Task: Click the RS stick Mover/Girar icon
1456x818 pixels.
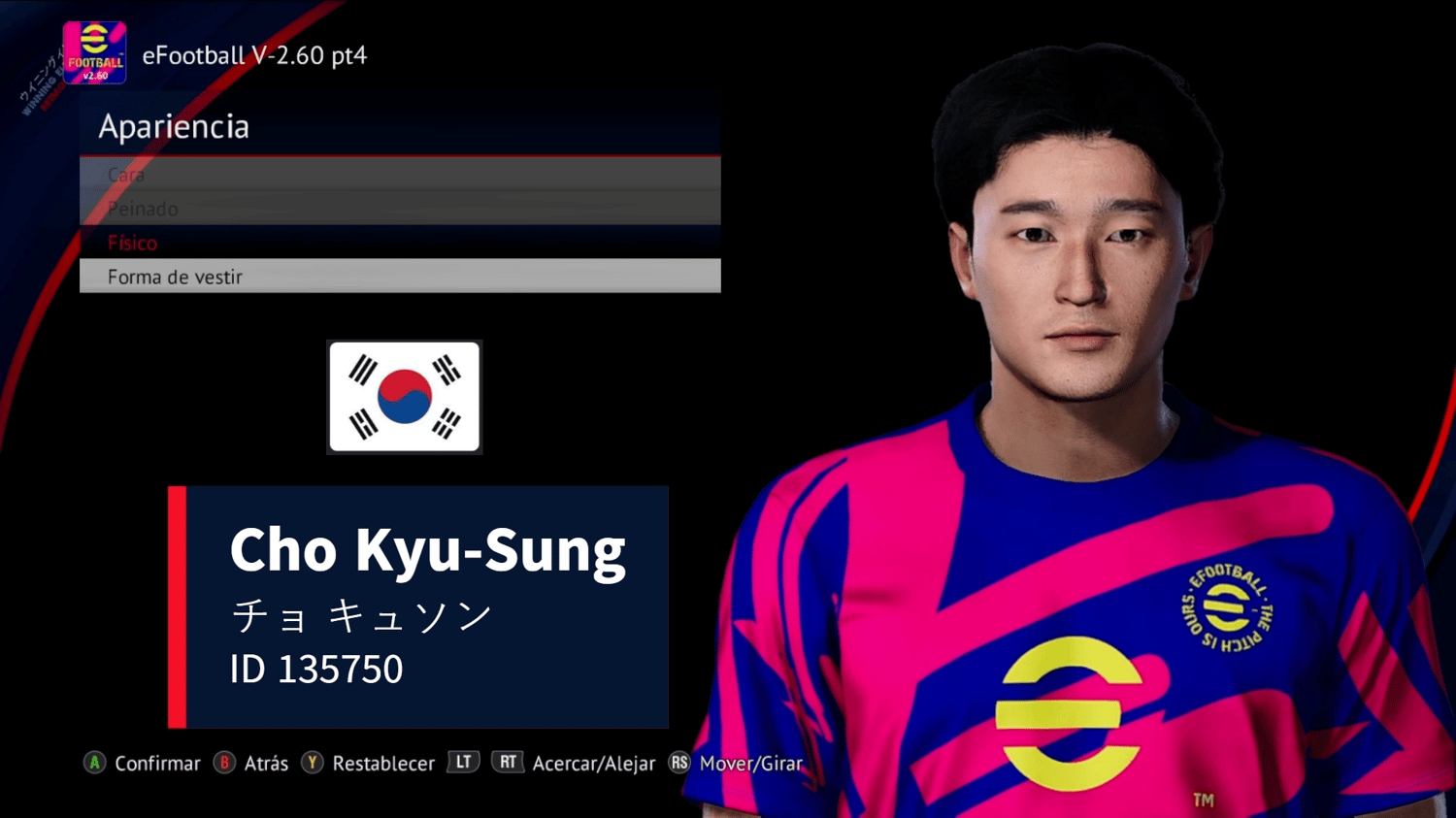Action: point(679,763)
